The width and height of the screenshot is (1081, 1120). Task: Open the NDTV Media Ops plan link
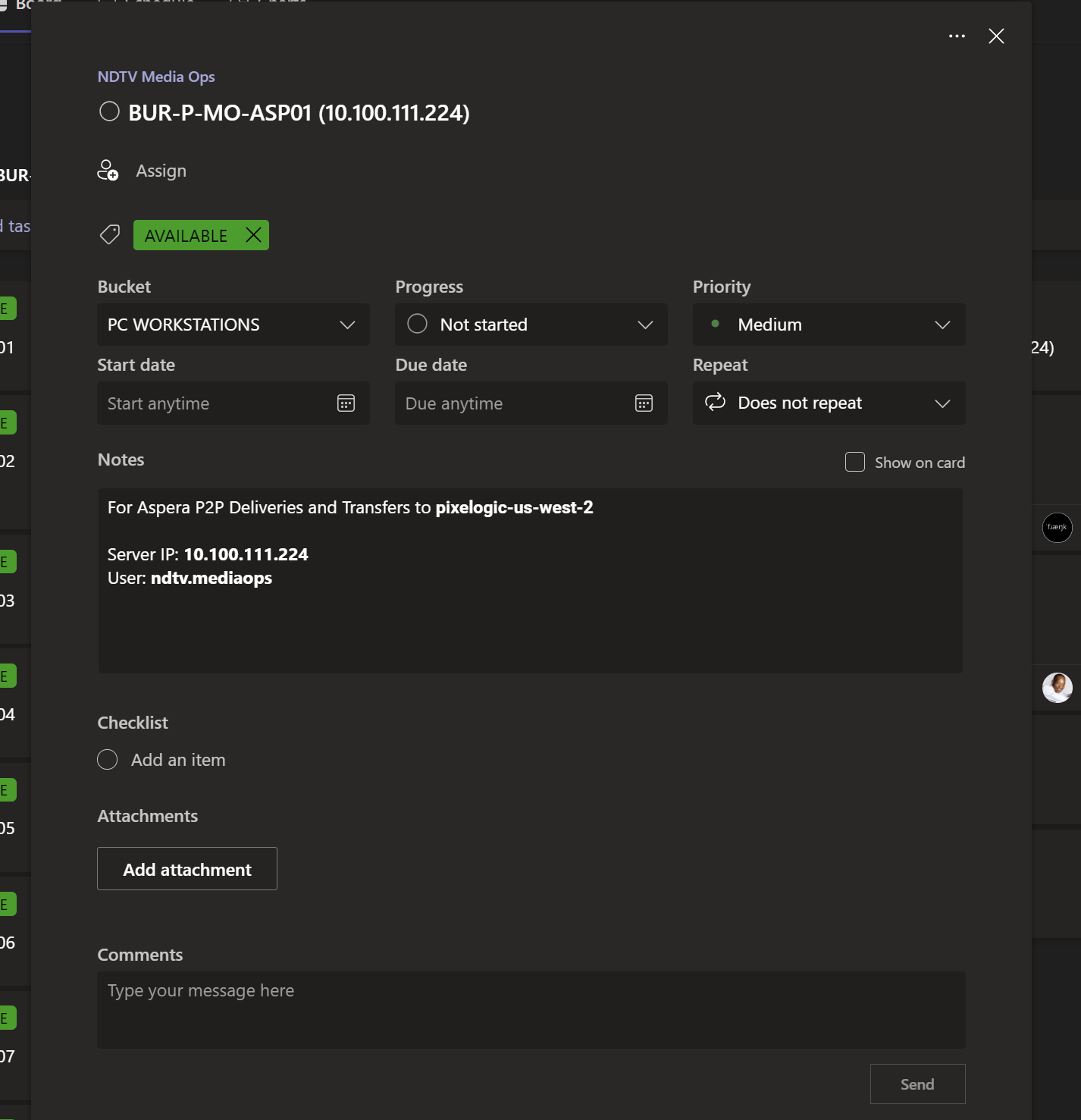[x=156, y=77]
